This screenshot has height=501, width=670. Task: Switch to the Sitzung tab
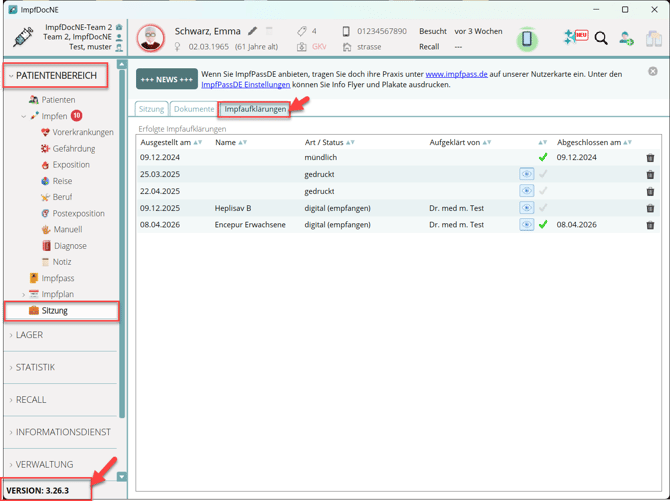(151, 109)
